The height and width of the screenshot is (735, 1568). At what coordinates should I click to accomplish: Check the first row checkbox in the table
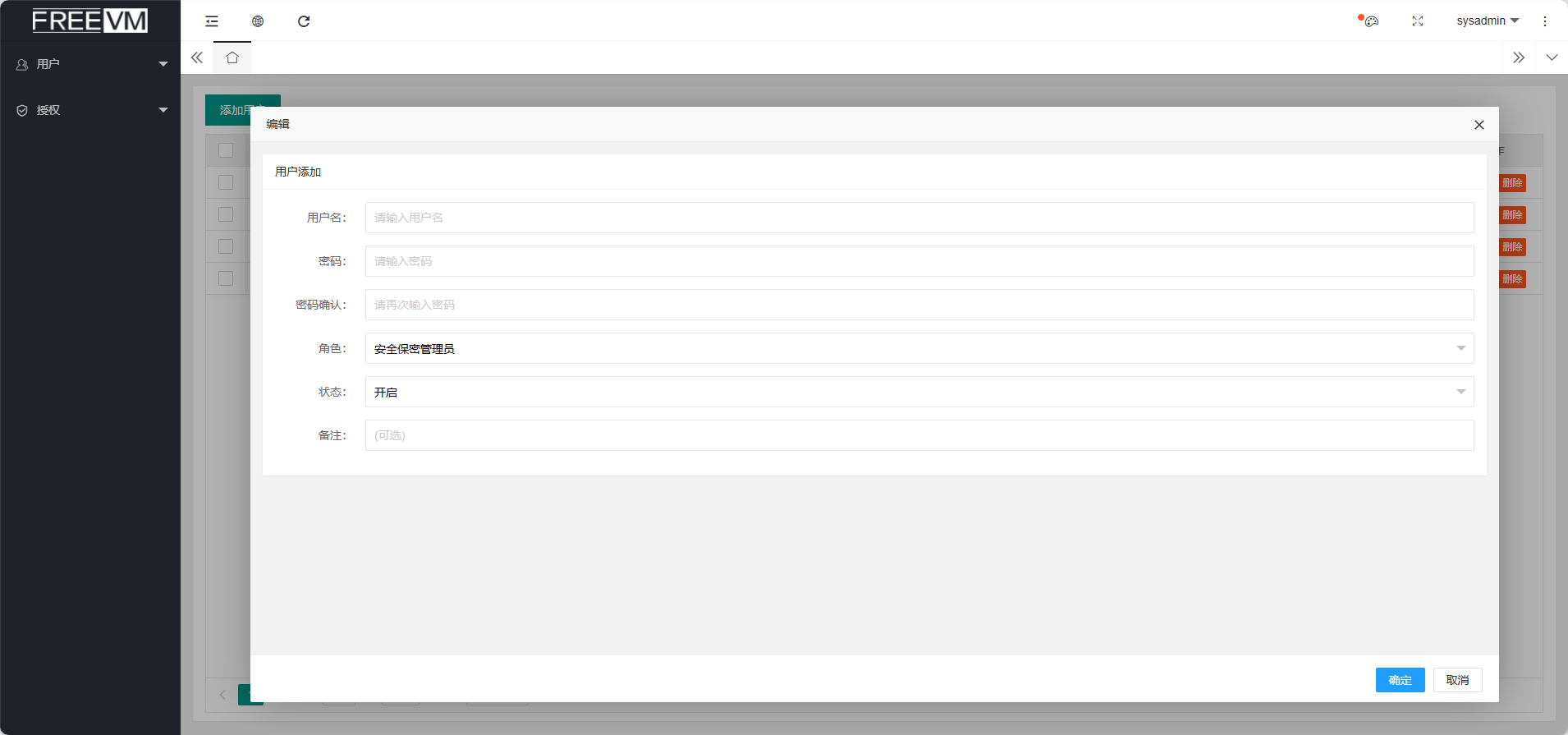[226, 182]
